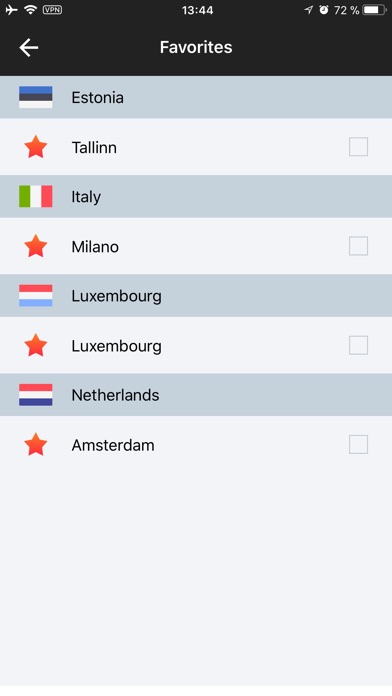Image resolution: width=392 pixels, height=696 pixels.
Task: Check the Milano checkbox
Action: (x=358, y=246)
